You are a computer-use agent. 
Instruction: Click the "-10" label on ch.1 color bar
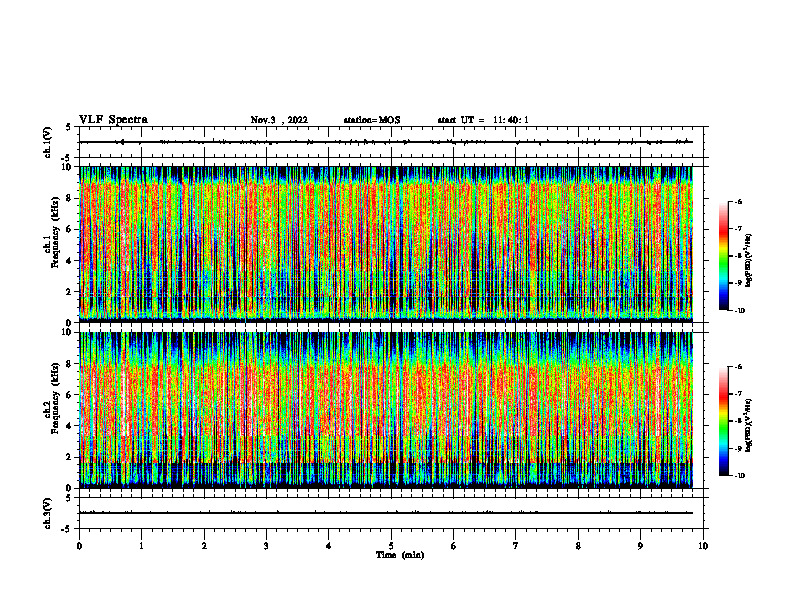pos(738,311)
